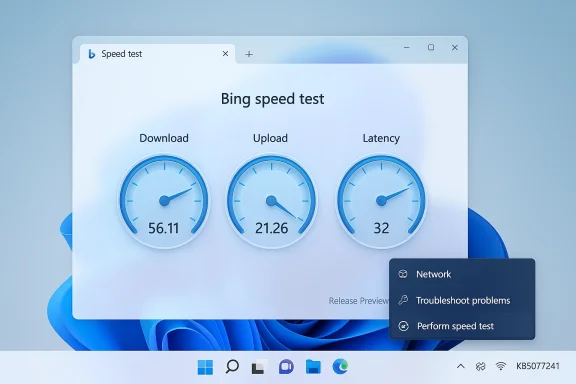Click the Download gauge dial
576x384 pixels.
pos(164,201)
